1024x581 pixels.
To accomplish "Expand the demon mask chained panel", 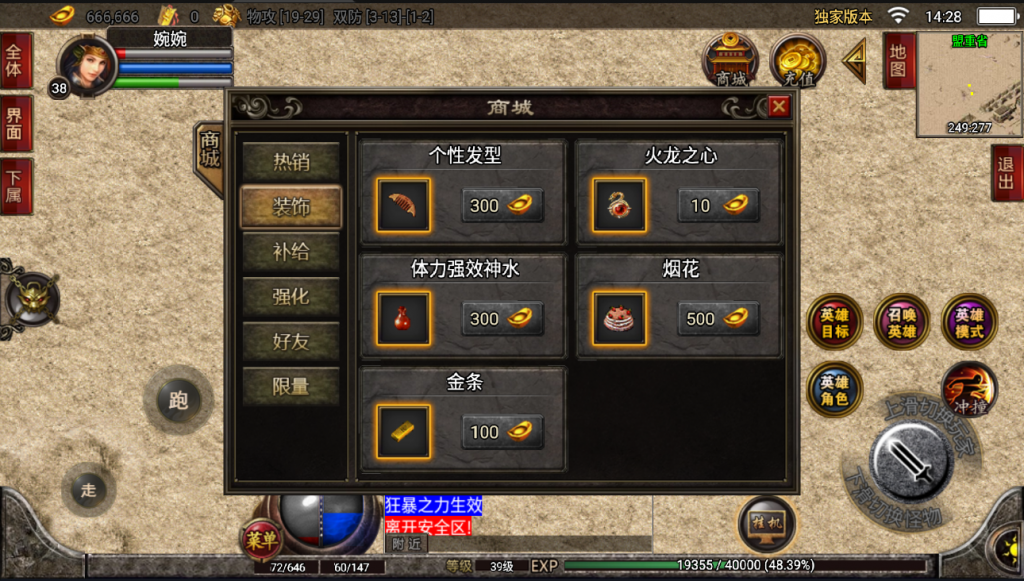I will click(x=31, y=300).
